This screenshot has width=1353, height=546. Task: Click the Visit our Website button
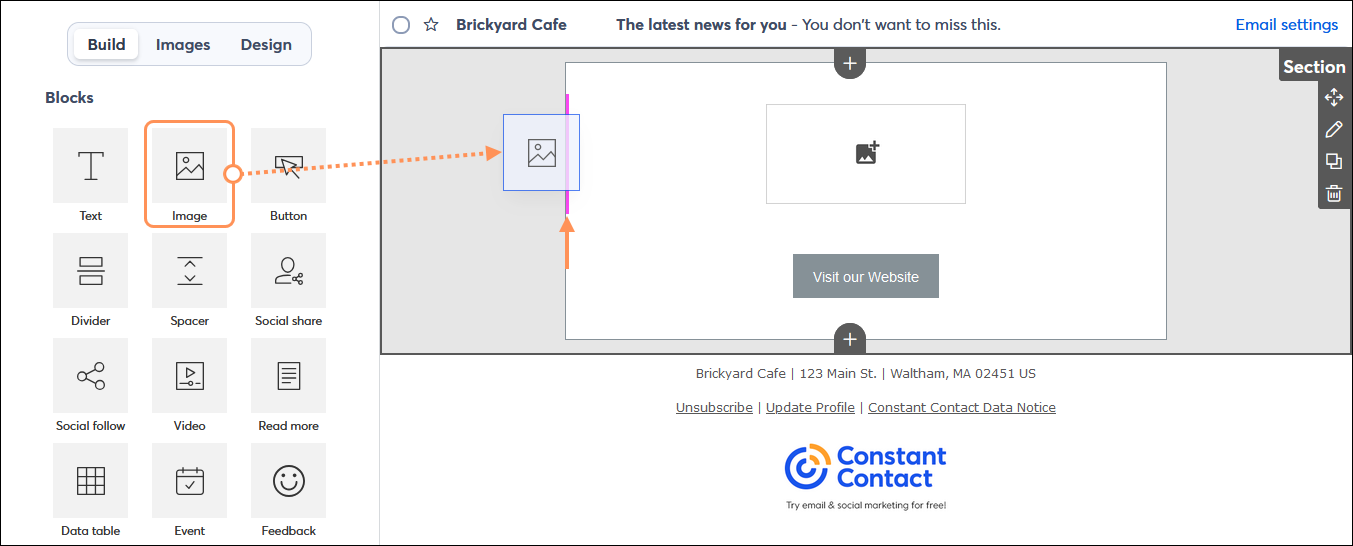[866, 276]
